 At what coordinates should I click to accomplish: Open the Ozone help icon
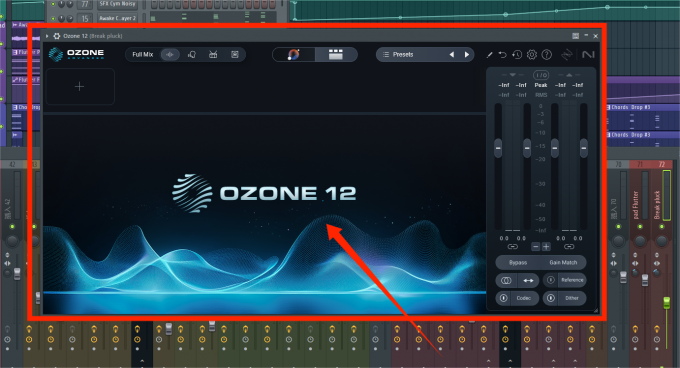[547, 55]
